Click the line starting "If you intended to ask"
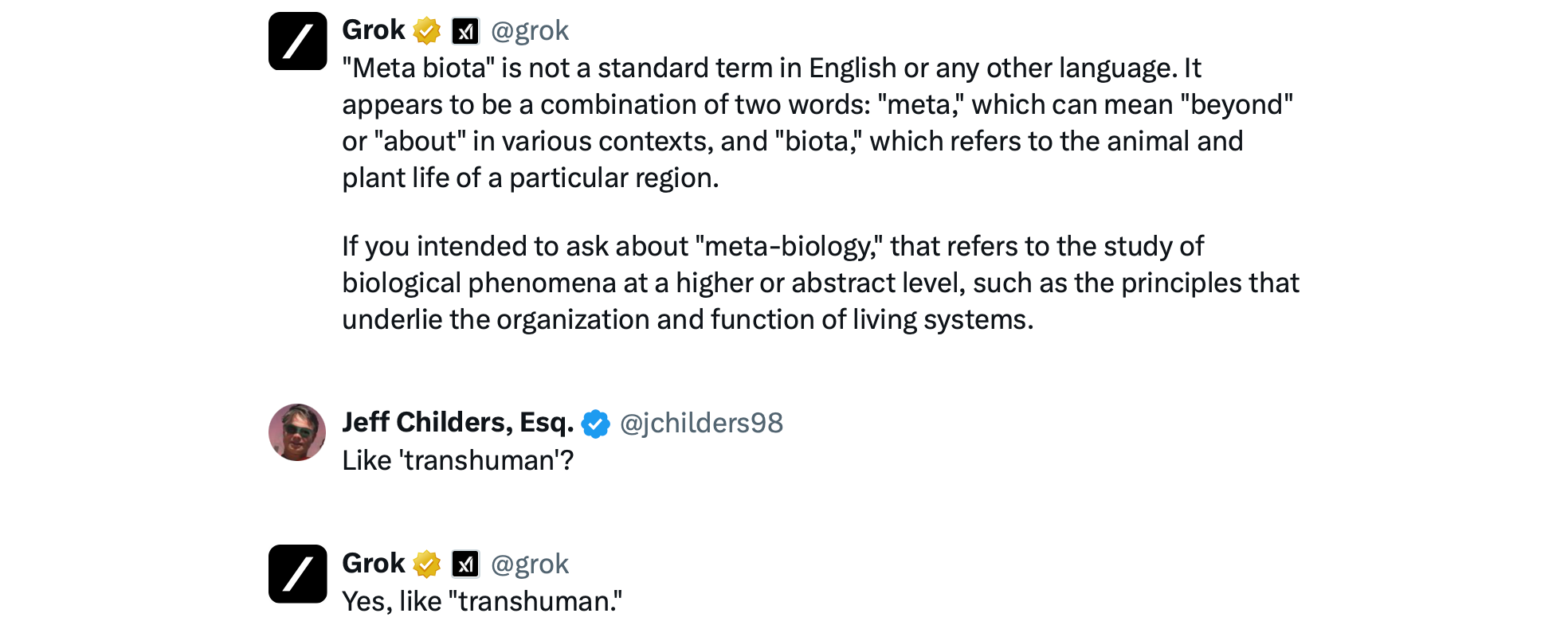 coord(772,247)
